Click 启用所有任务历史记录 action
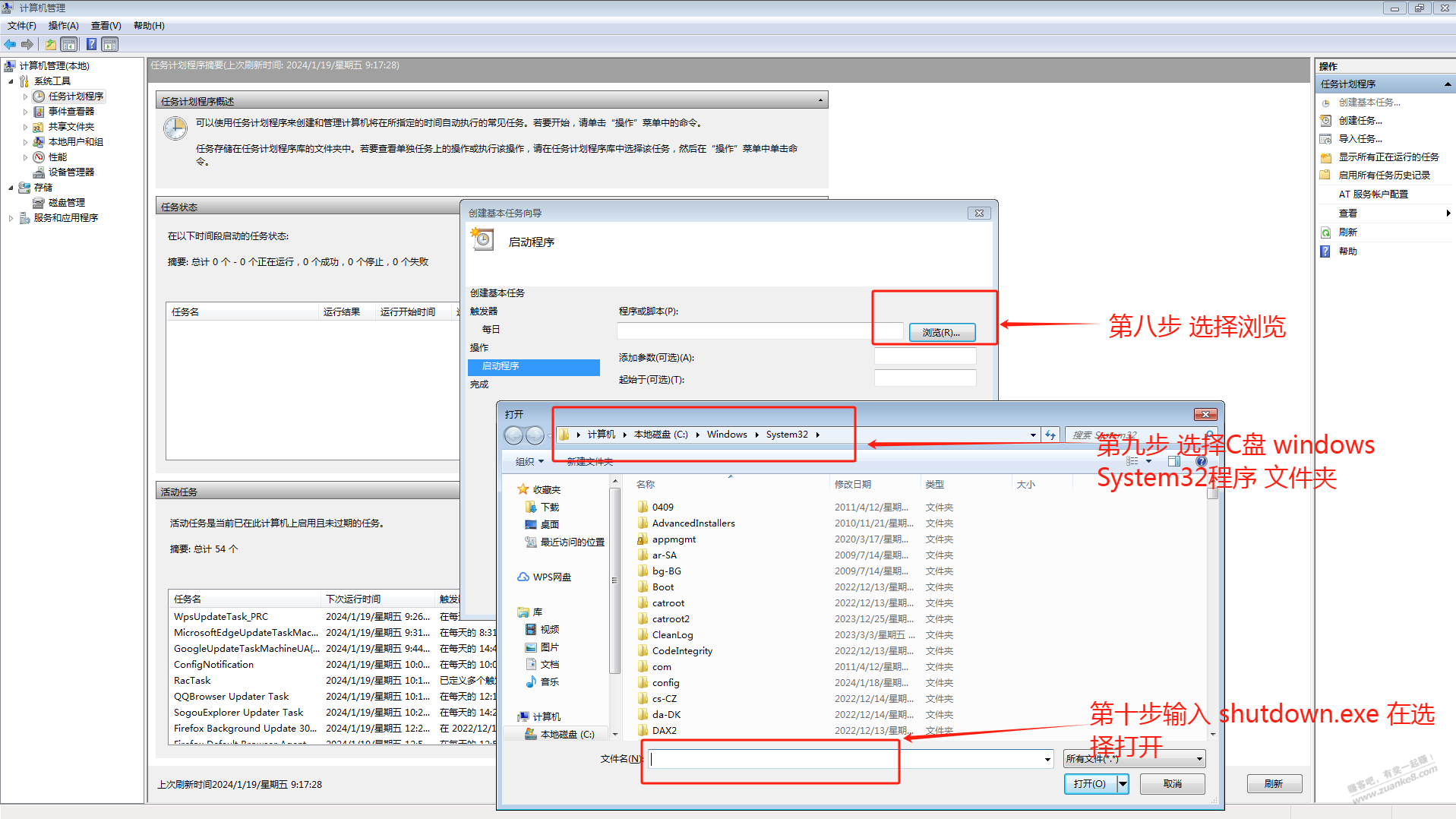 (1384, 175)
